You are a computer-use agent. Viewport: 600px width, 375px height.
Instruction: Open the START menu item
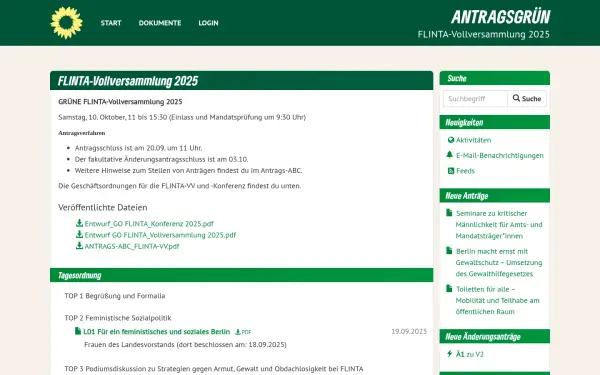click(111, 23)
